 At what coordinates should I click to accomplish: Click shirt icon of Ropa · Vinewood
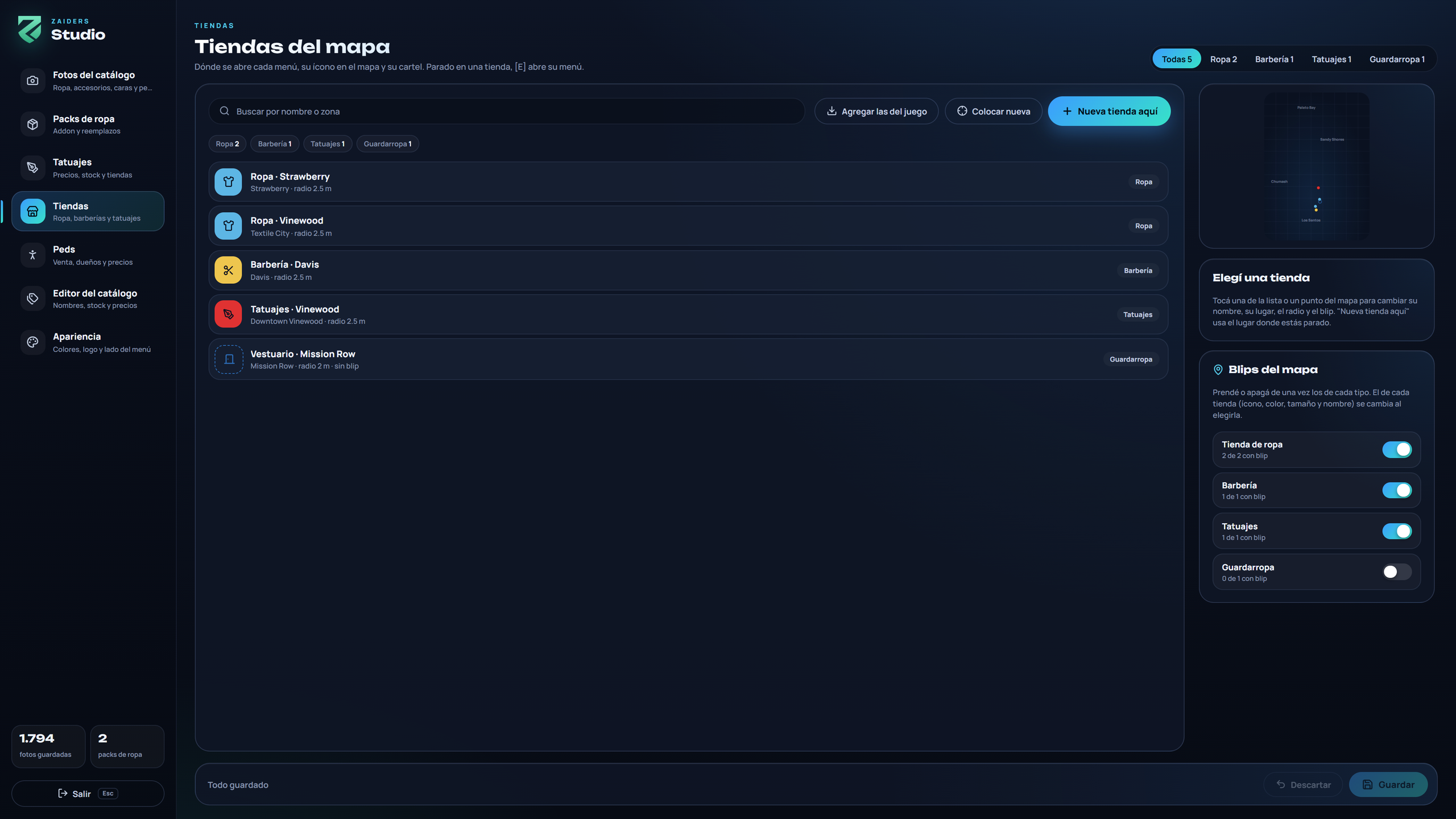228,226
